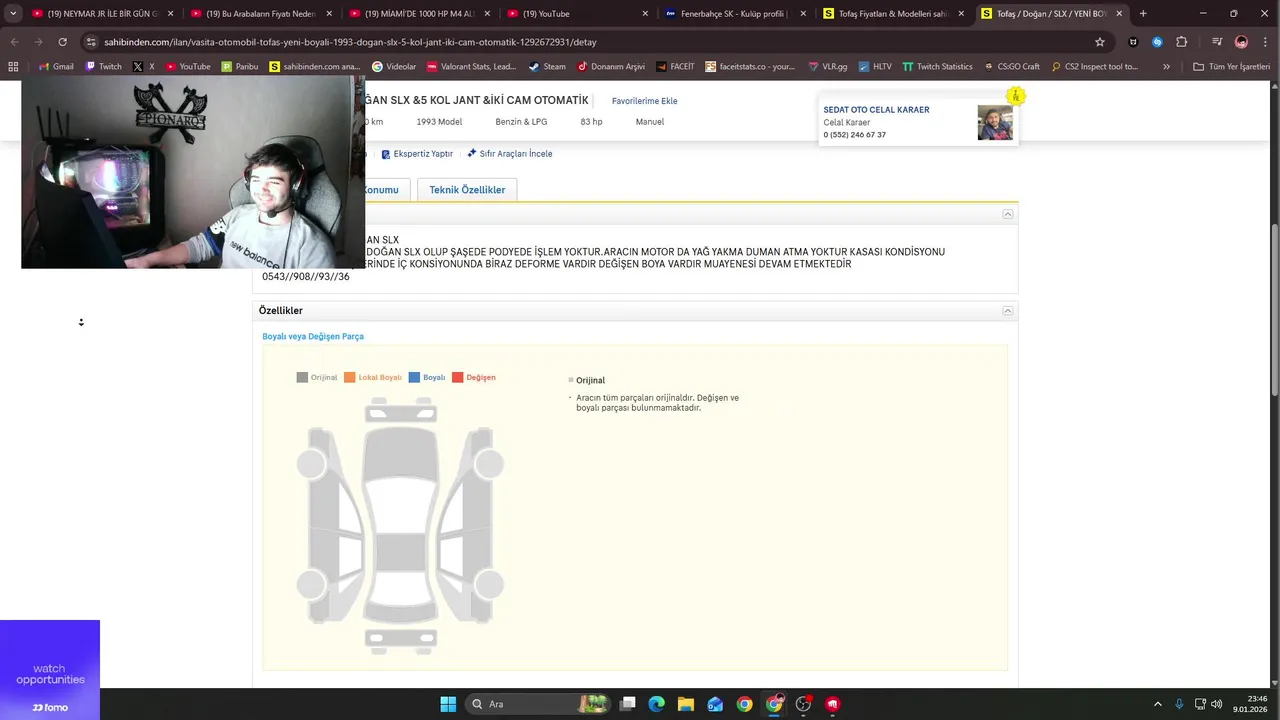The width and height of the screenshot is (1280, 720).
Task: Open the FACEIT bookmark
Action: [x=676, y=66]
